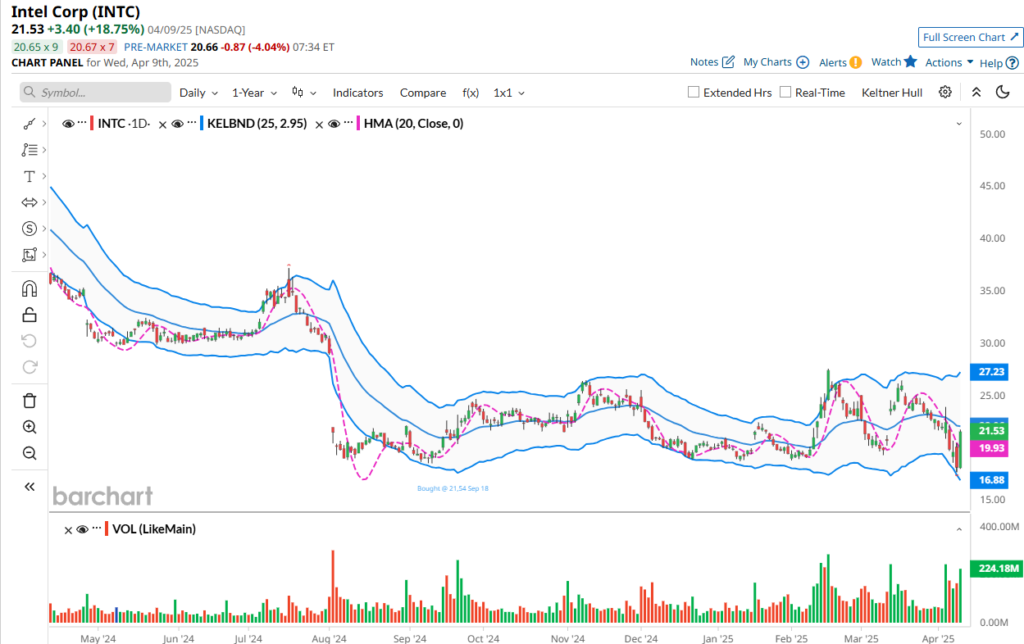This screenshot has width=1024, height=644.
Task: Open the Indicators menu
Action: (358, 92)
